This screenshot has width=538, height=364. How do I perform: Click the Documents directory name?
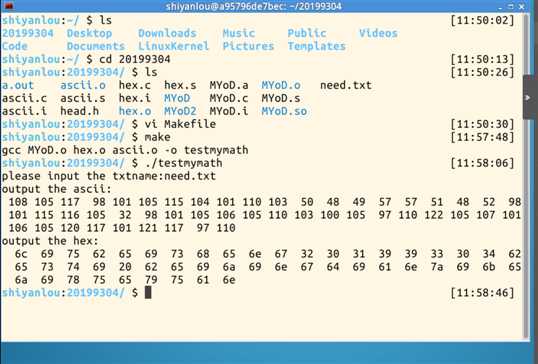pos(96,46)
